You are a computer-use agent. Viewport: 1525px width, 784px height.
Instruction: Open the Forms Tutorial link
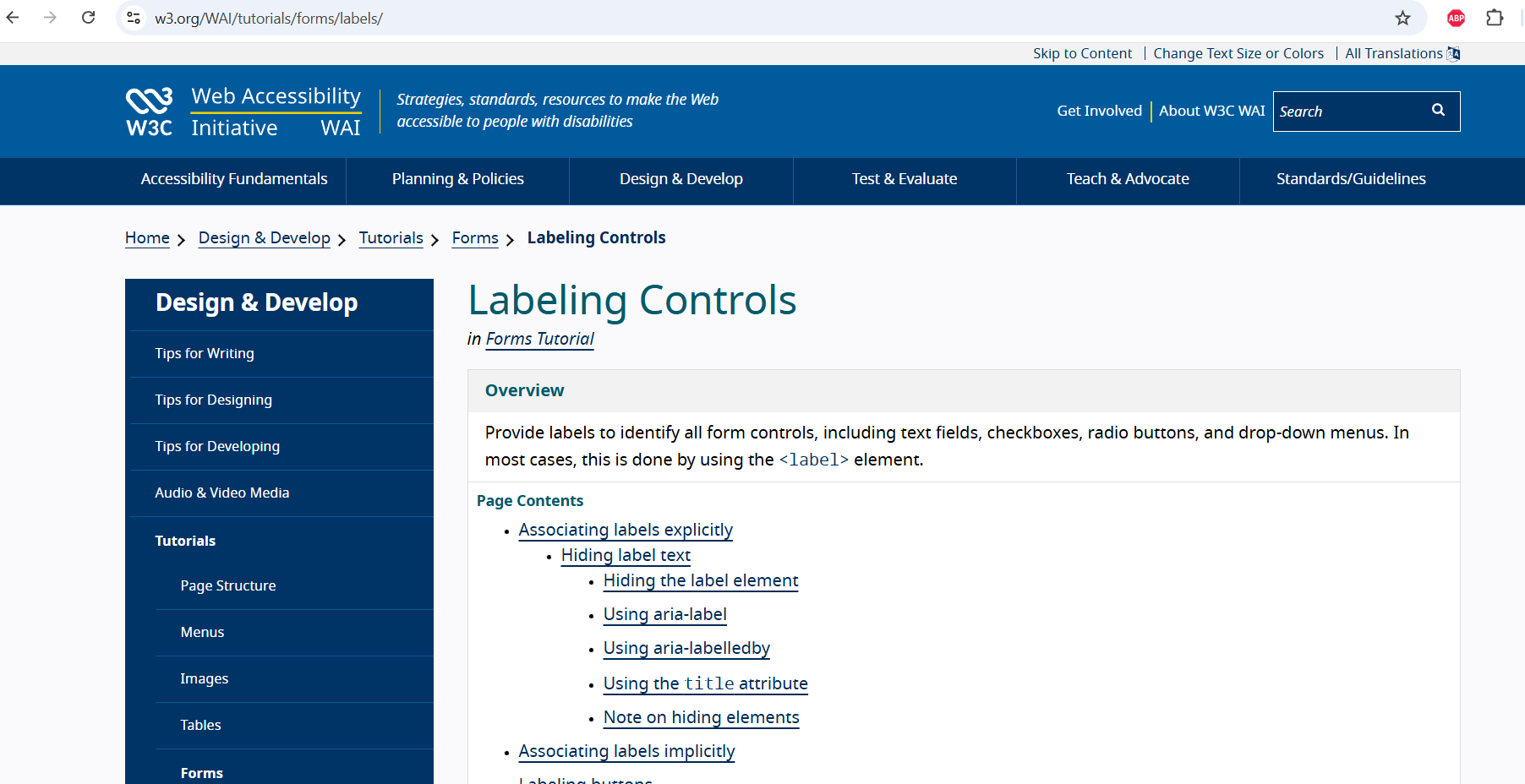click(539, 339)
